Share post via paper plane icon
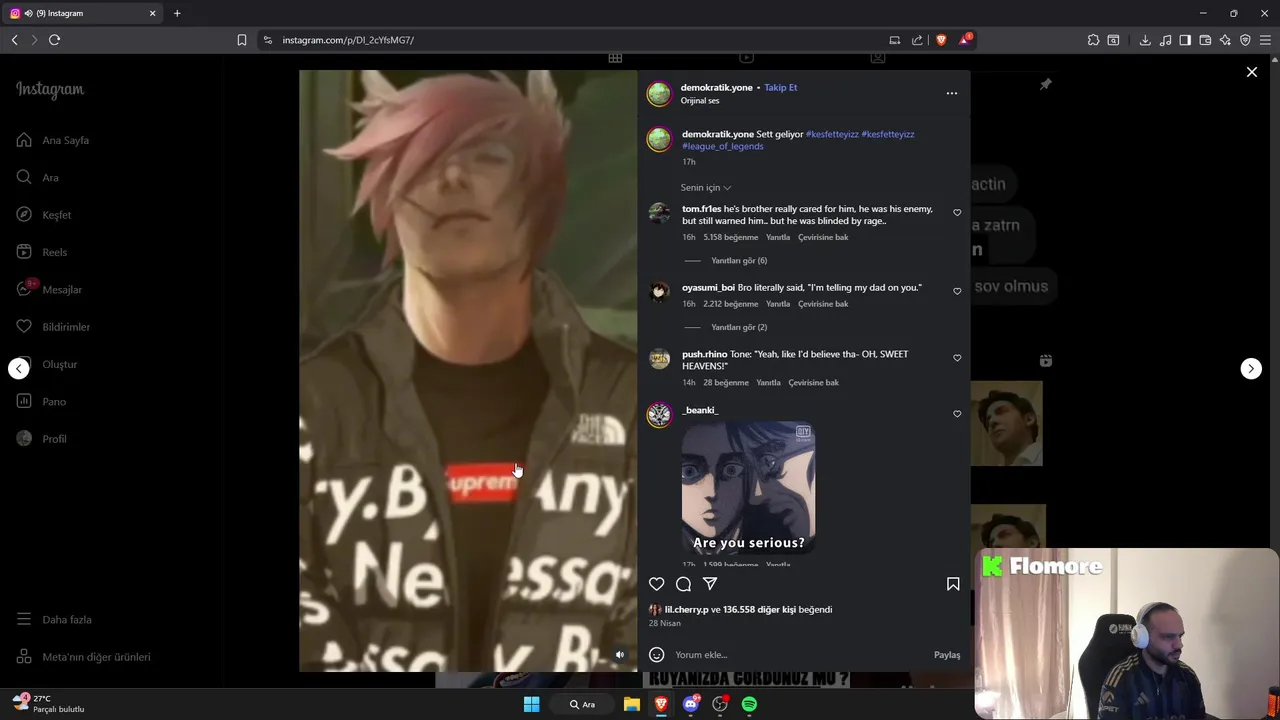Image resolution: width=1280 pixels, height=720 pixels. [x=710, y=584]
